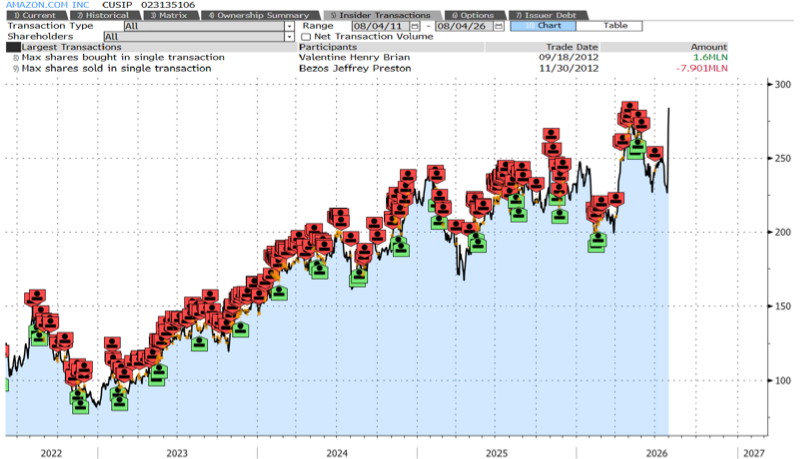
Task: Enable the Net Transaction Volume checkbox
Action: 306,37
